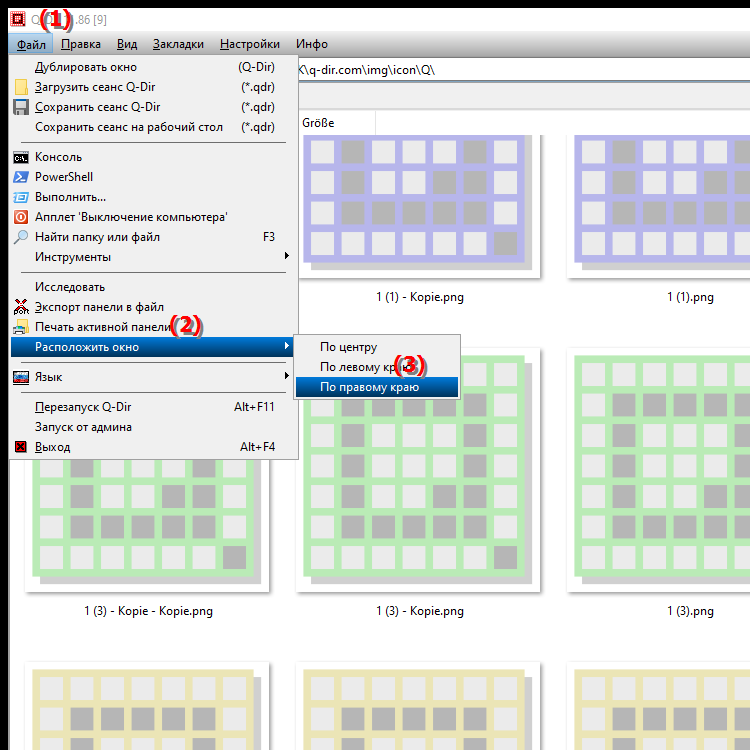Open the Закладки menu
The image size is (750, 750).
[x=178, y=44]
